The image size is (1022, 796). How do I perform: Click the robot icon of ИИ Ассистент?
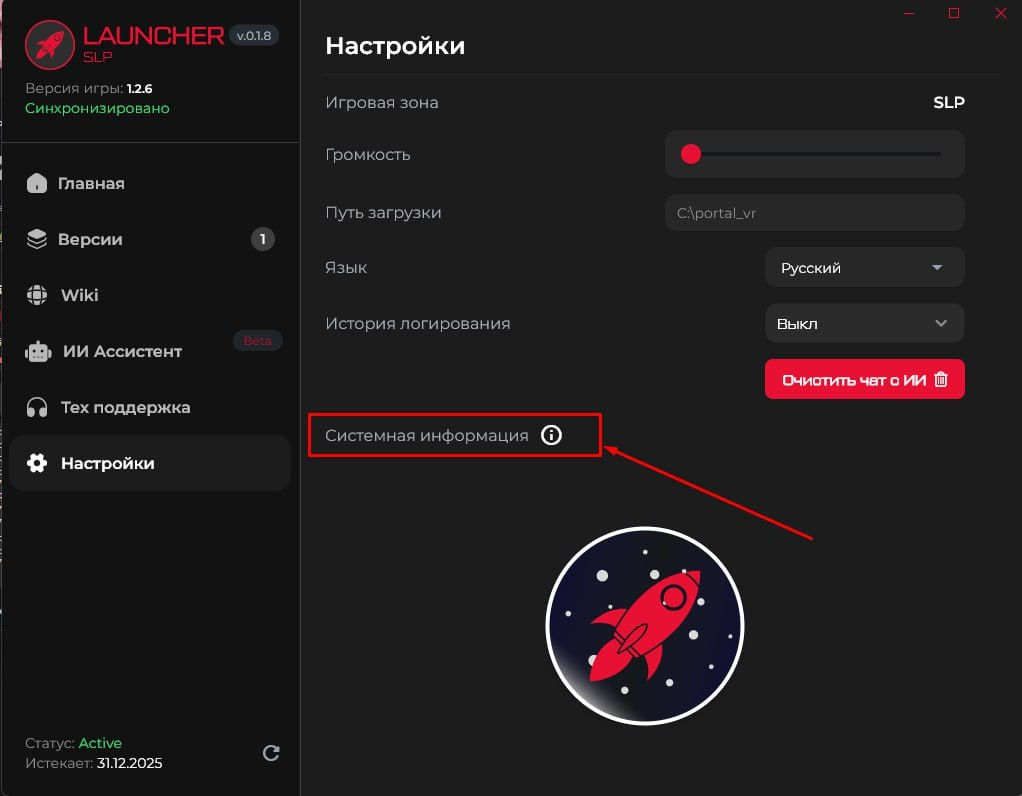click(38, 351)
